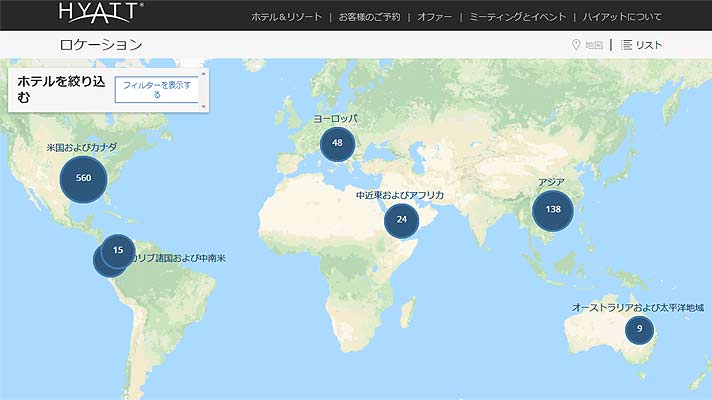The width and height of the screenshot is (712, 400).
Task: Click the Hyatt logo
Action: click(101, 13)
